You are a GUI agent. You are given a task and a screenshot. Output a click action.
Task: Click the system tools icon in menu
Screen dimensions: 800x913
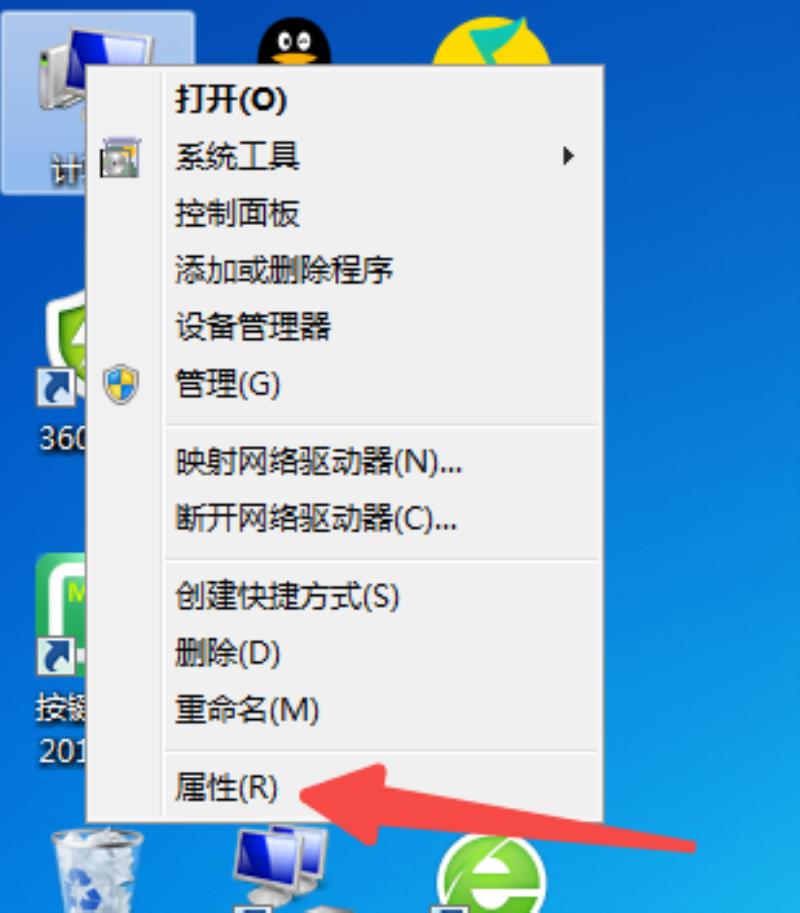pyautogui.click(x=120, y=157)
